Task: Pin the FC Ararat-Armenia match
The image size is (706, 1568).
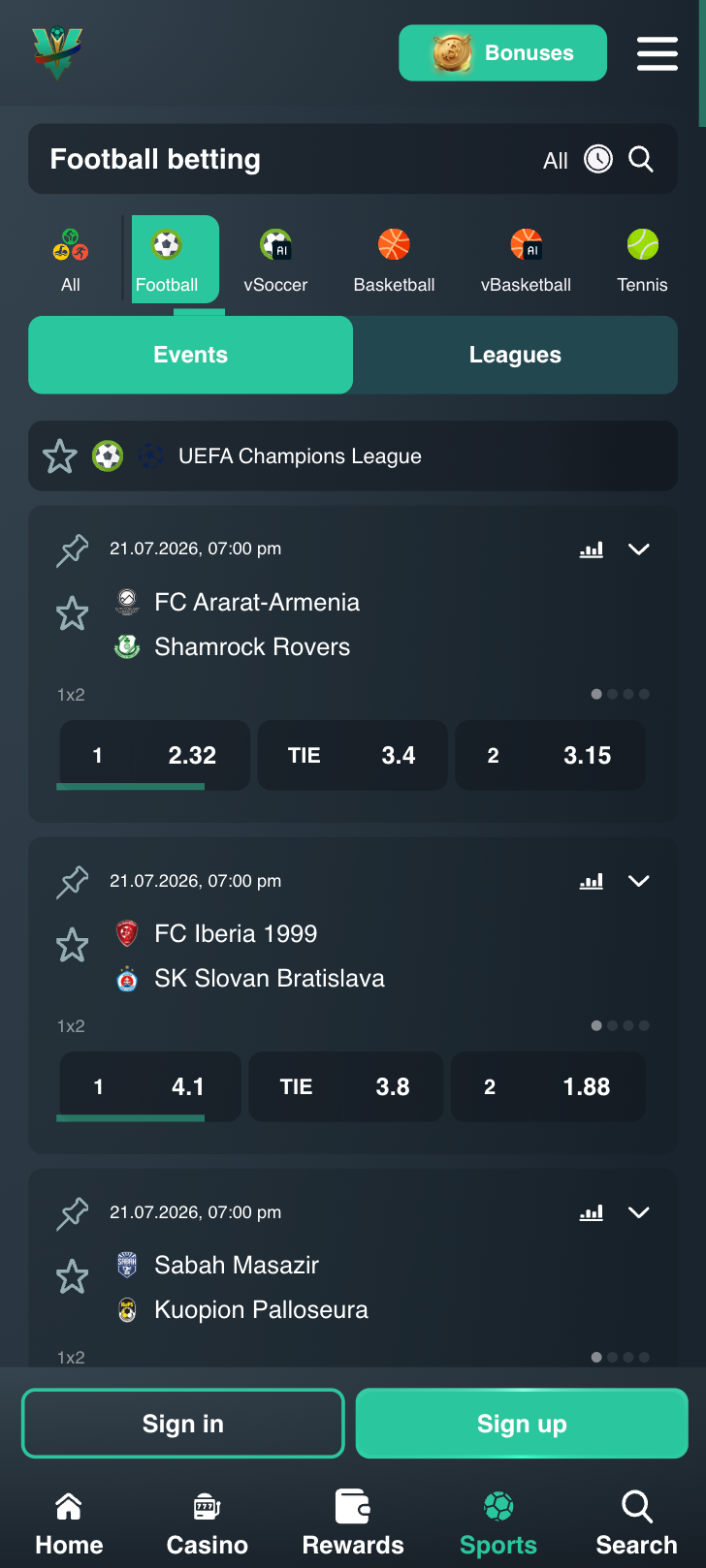Action: click(x=73, y=550)
